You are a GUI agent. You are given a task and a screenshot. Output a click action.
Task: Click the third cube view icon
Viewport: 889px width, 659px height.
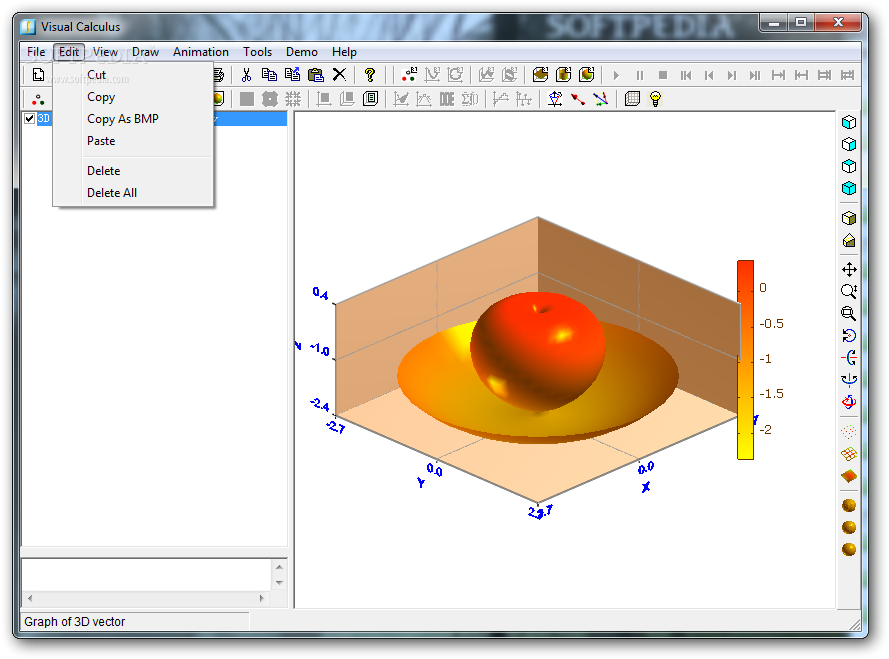[x=849, y=166]
